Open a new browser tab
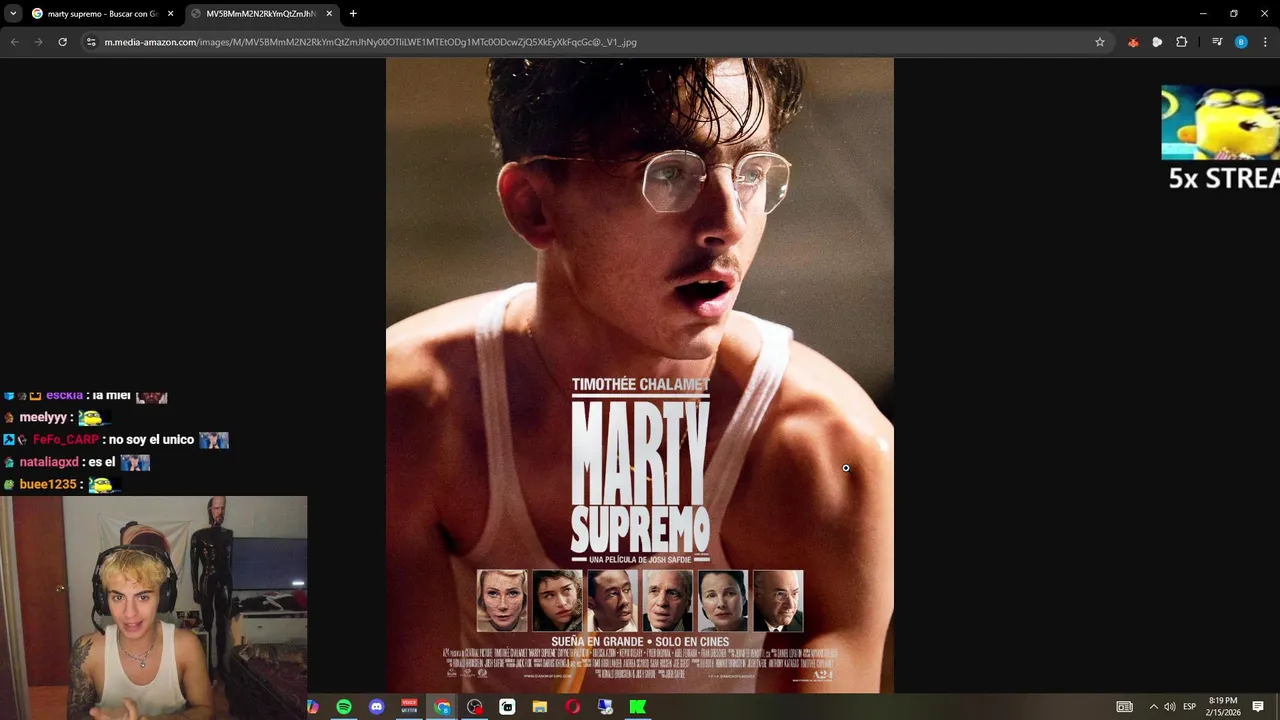The image size is (1280, 720). tap(353, 14)
